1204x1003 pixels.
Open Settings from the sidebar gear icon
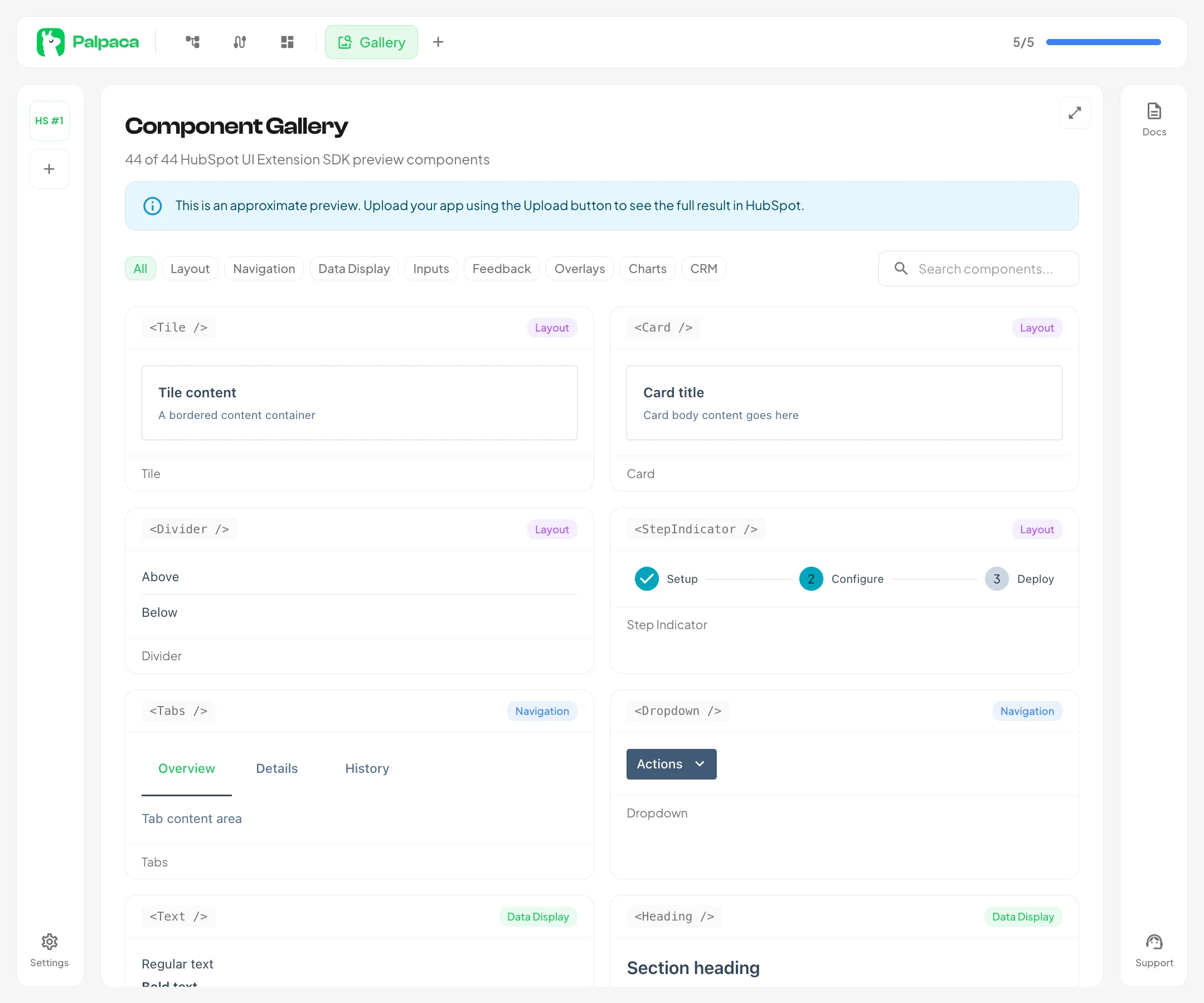(49, 942)
